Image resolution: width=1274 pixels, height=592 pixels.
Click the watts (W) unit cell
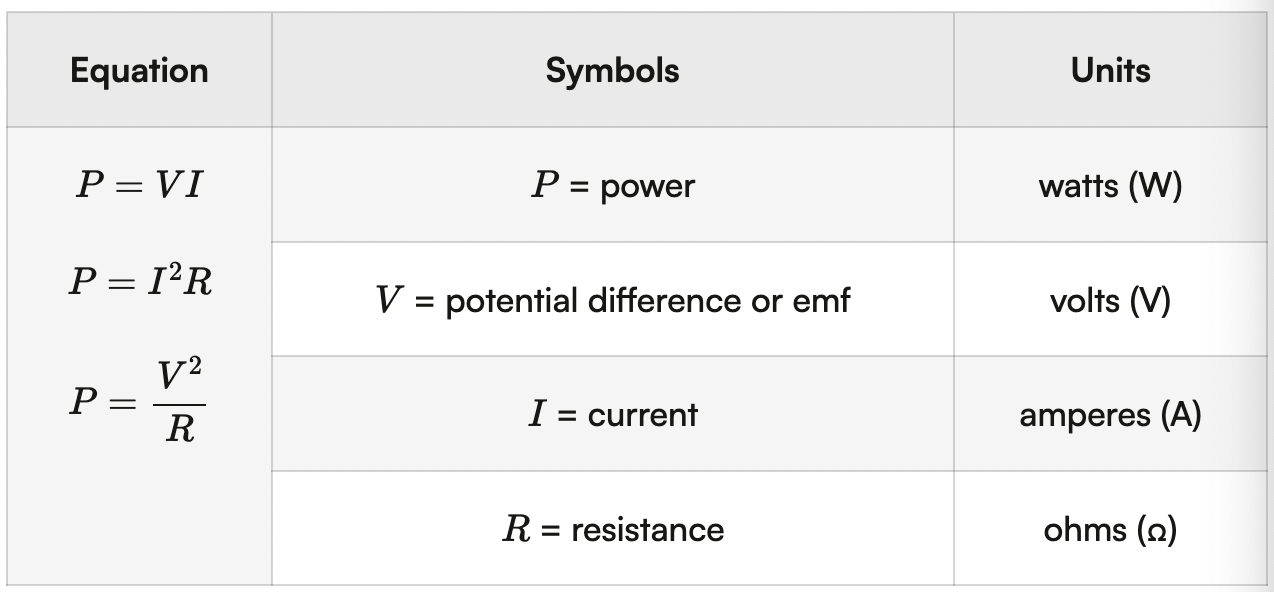pyautogui.click(x=1110, y=186)
